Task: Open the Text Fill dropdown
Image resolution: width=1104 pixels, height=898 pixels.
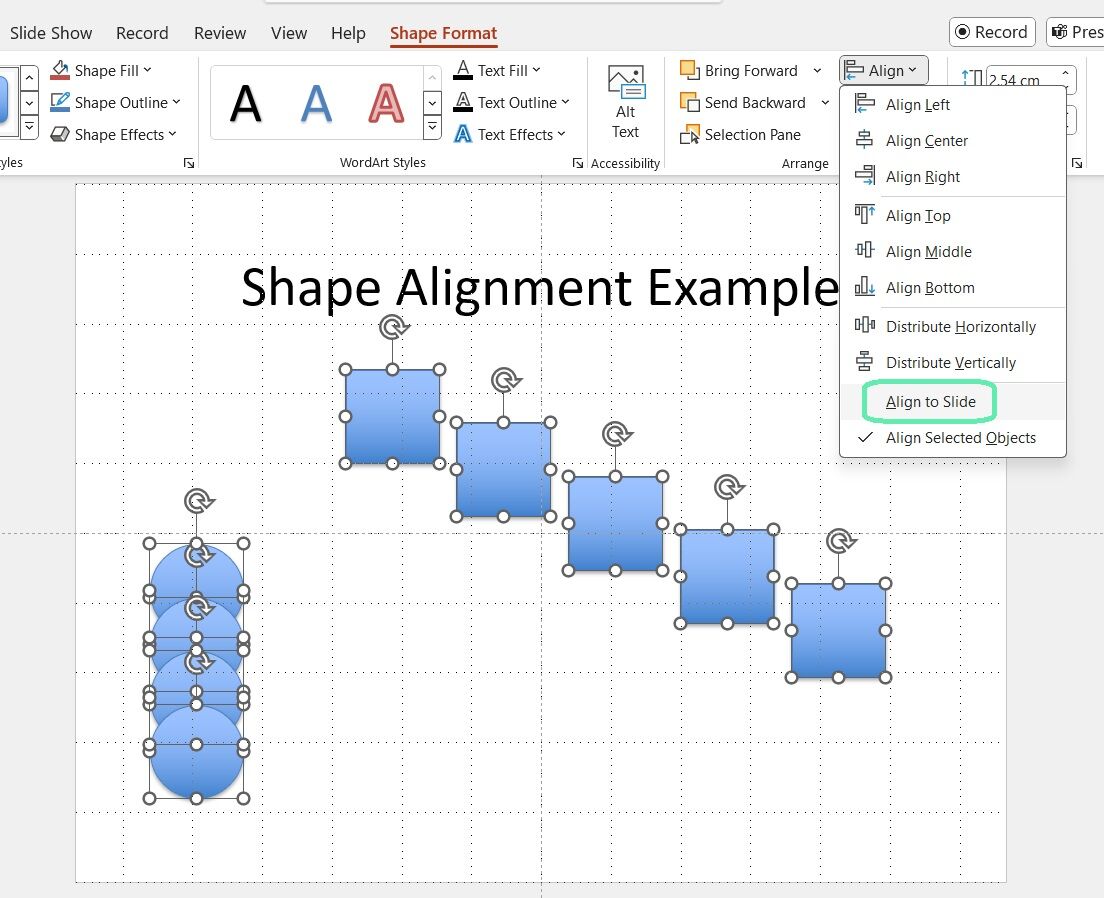Action: tap(497, 70)
